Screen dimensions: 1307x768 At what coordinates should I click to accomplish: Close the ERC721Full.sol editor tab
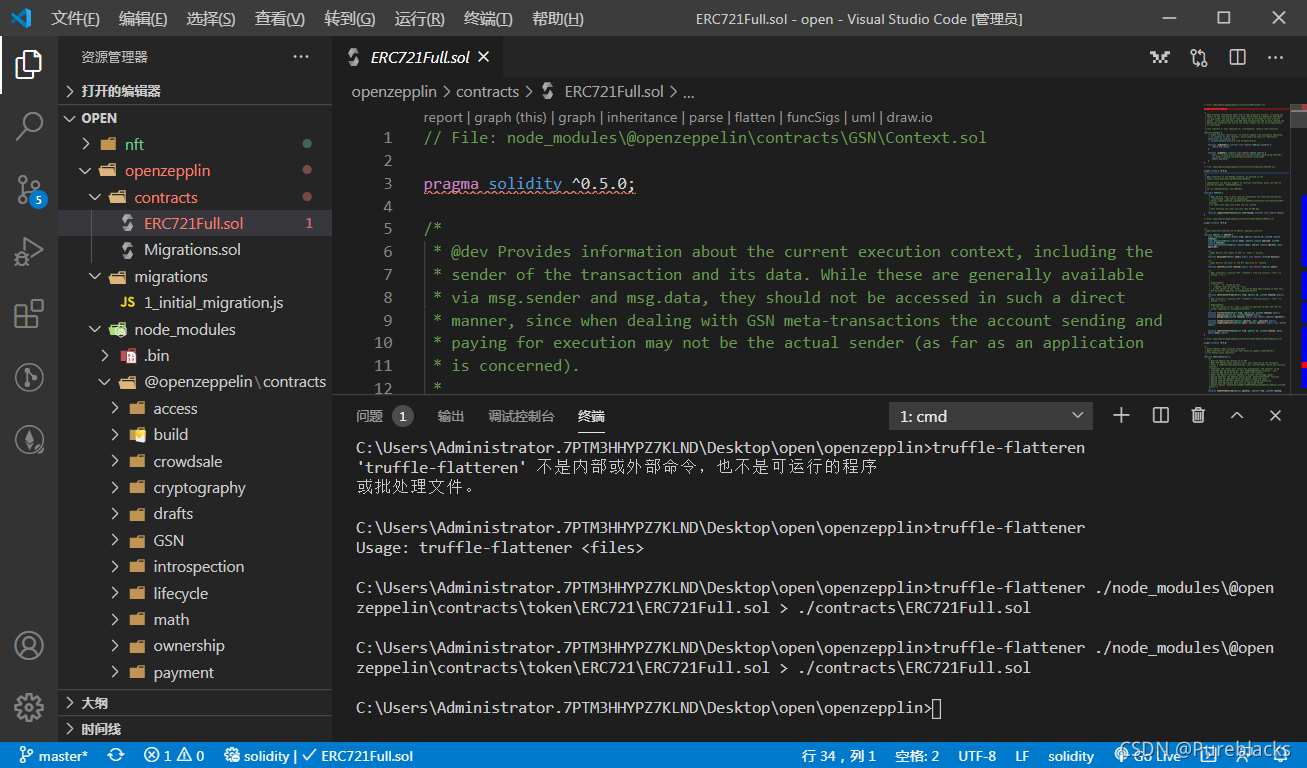[x=483, y=58]
